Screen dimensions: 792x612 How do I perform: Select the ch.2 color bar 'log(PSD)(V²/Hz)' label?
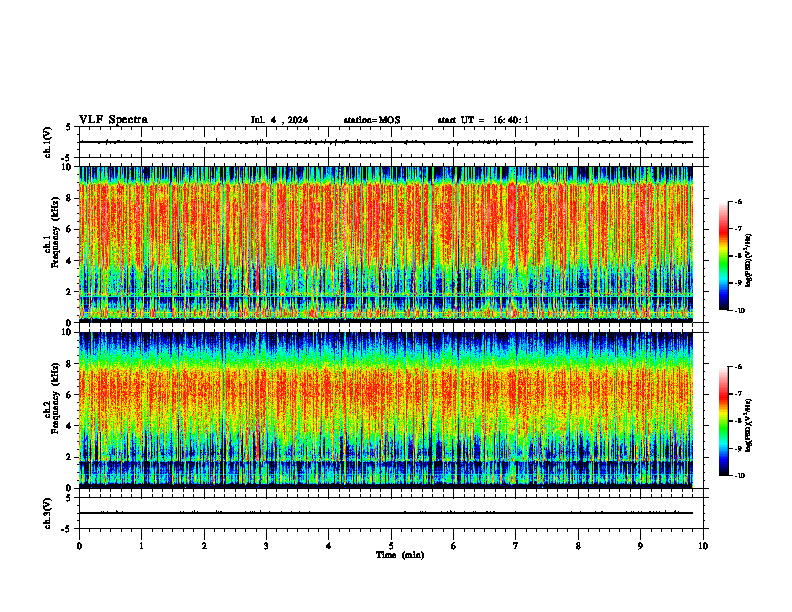click(x=749, y=425)
